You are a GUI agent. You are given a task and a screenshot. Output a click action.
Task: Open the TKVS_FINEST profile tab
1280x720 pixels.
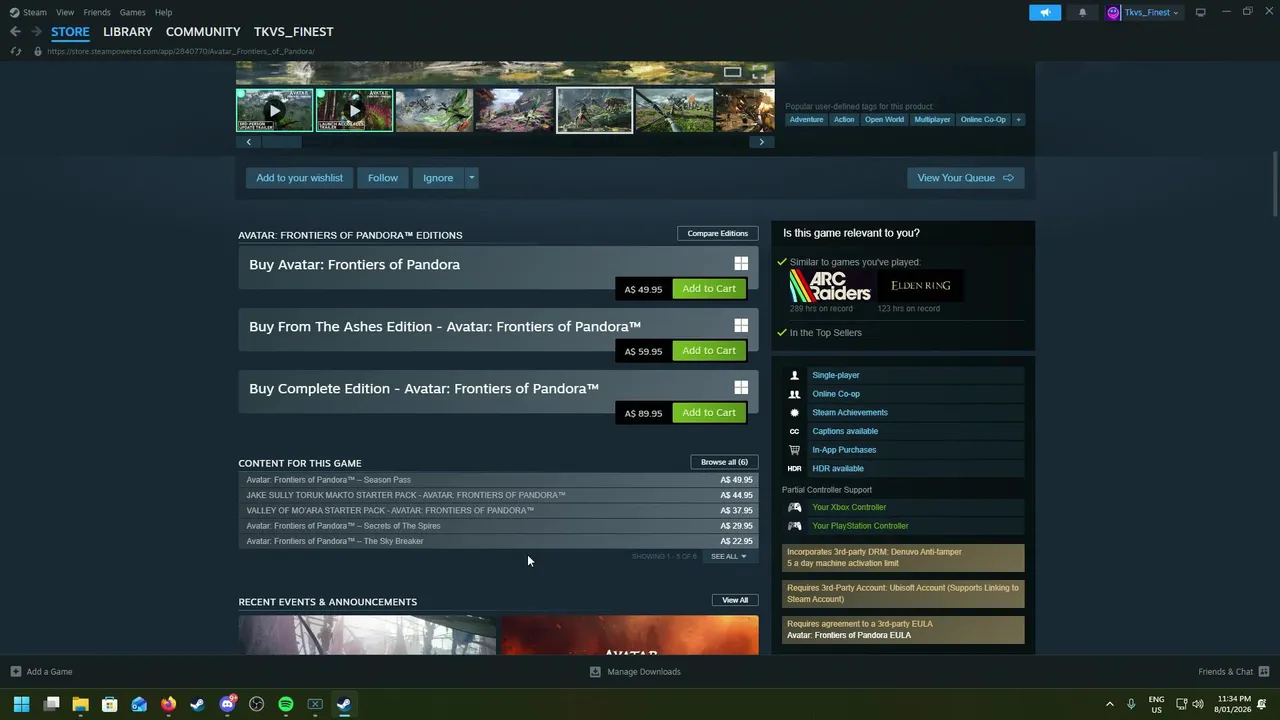point(293,32)
